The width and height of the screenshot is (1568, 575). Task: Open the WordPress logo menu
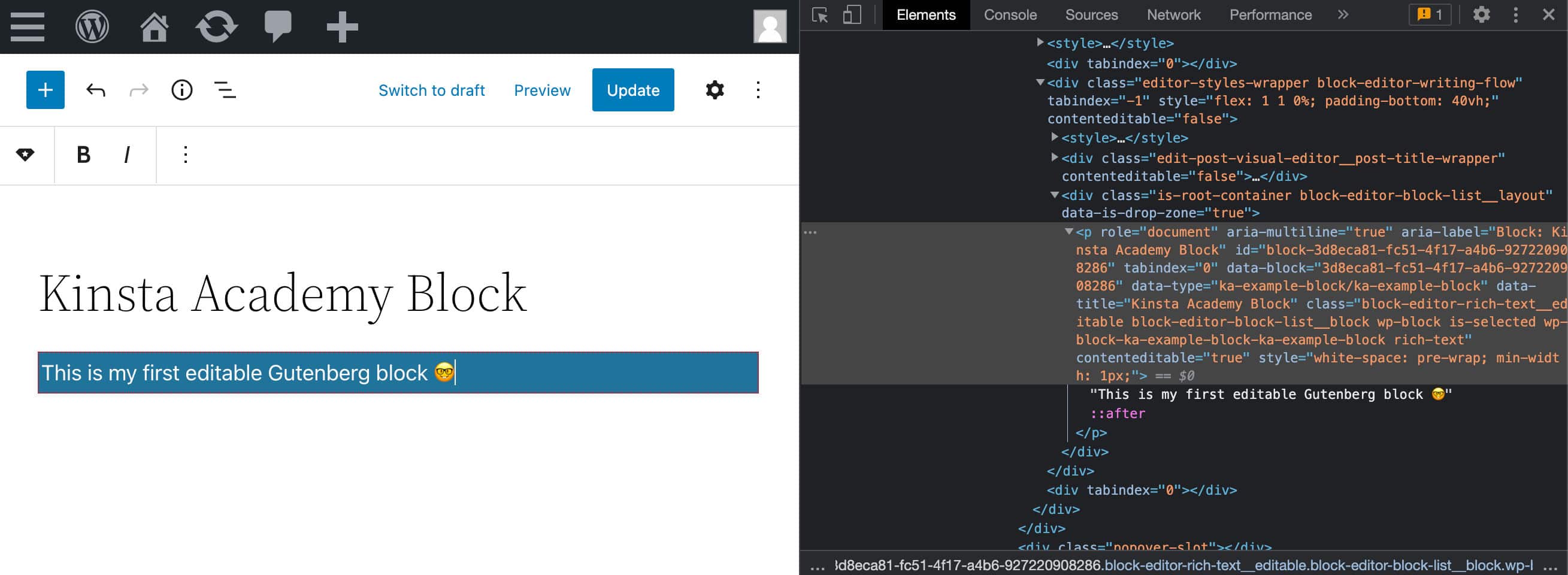click(92, 27)
